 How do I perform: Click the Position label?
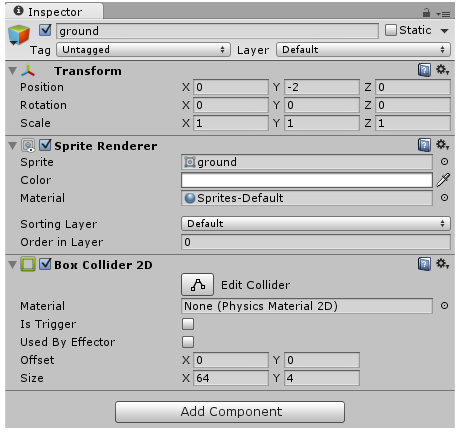[42, 87]
